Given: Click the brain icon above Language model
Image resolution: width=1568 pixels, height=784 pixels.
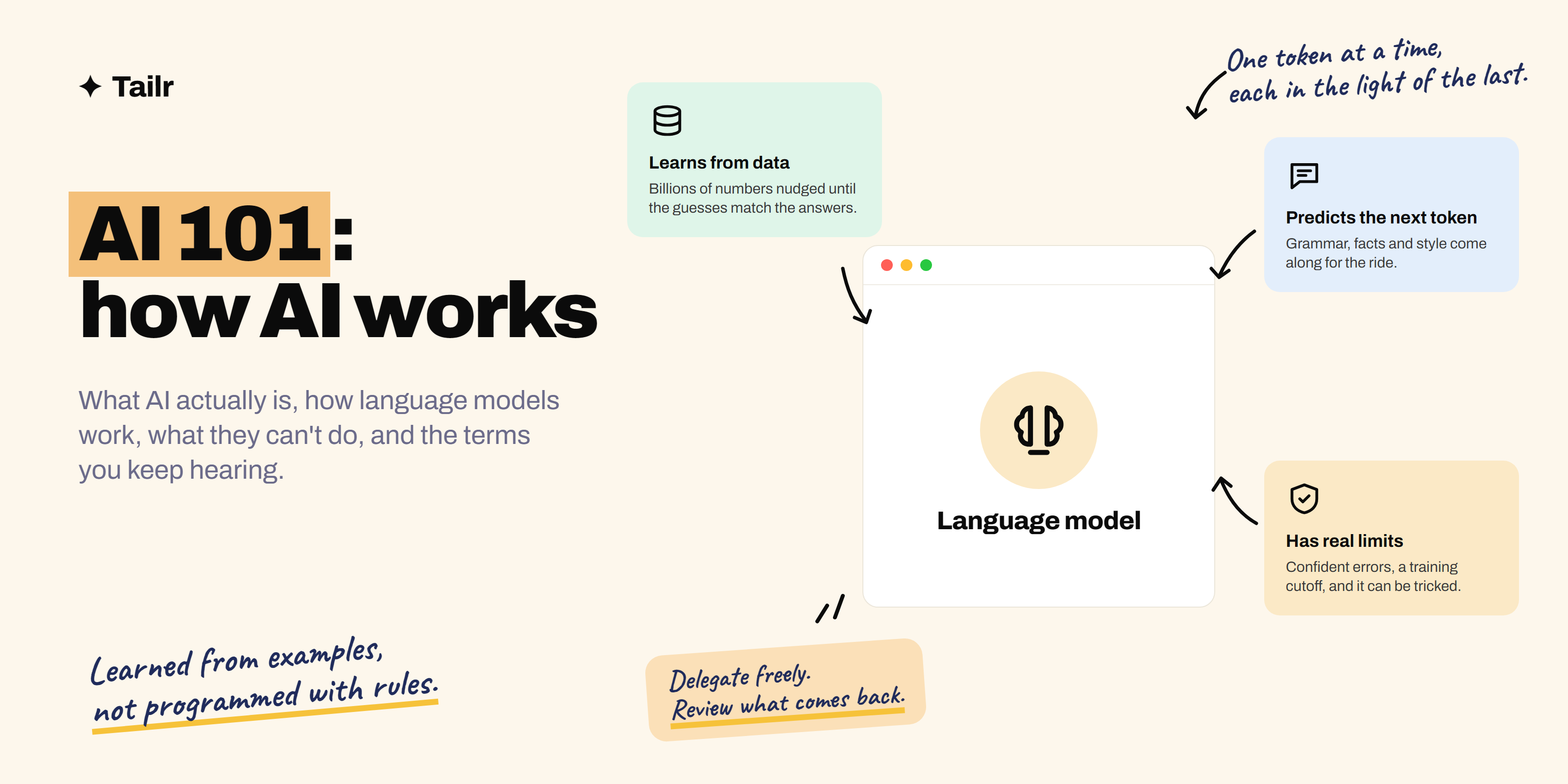Looking at the screenshot, I should point(1038,430).
